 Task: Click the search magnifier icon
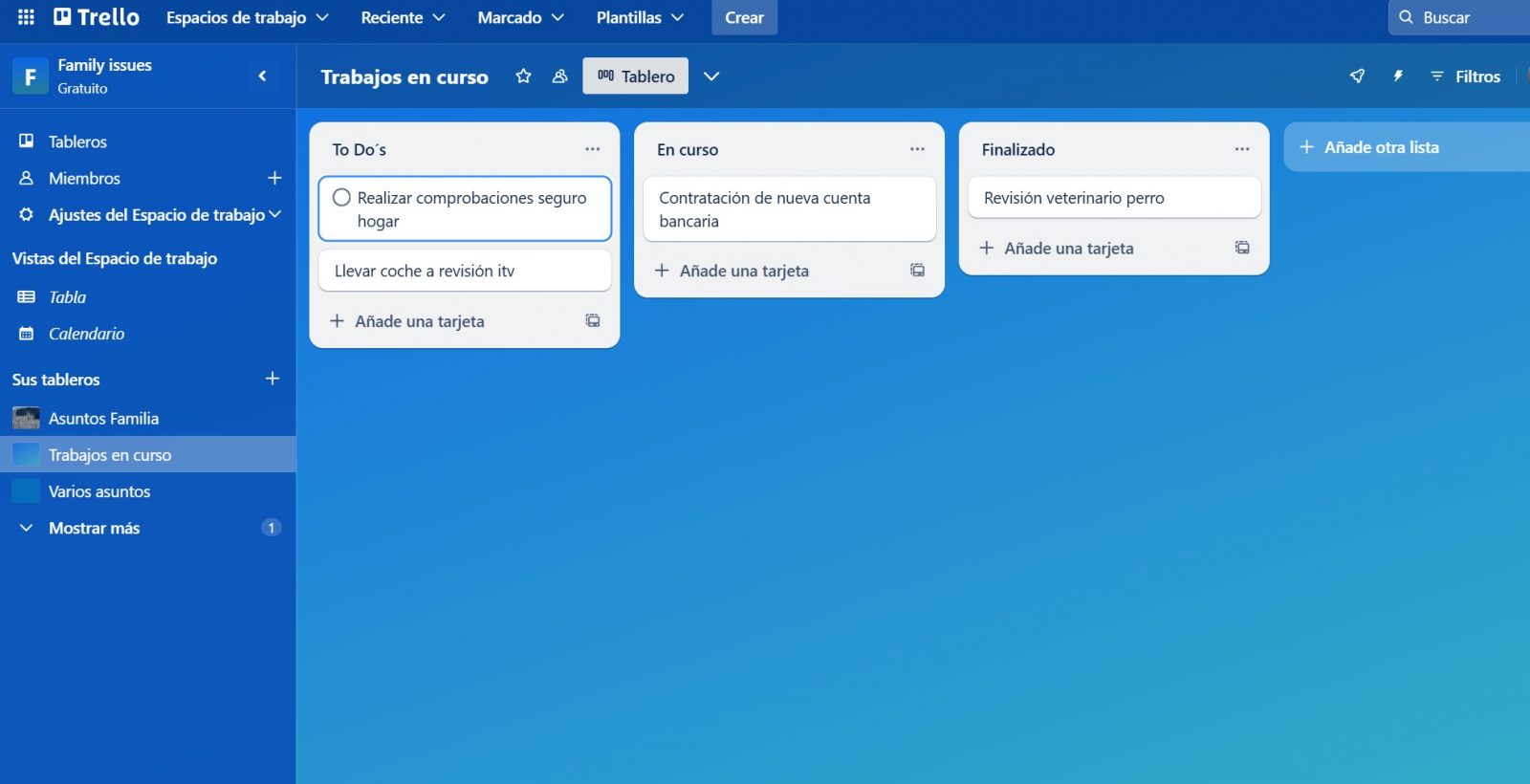pos(1406,17)
